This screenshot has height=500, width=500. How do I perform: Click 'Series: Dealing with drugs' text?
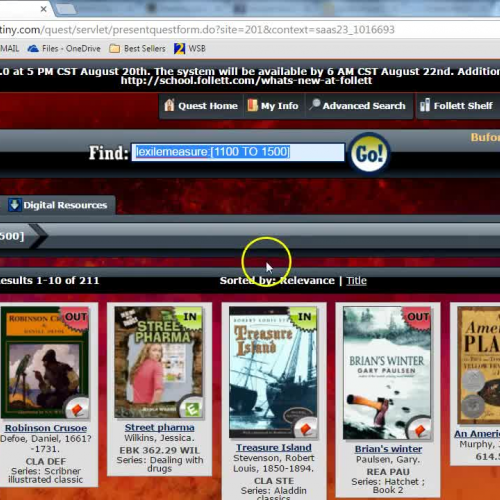[160, 464]
